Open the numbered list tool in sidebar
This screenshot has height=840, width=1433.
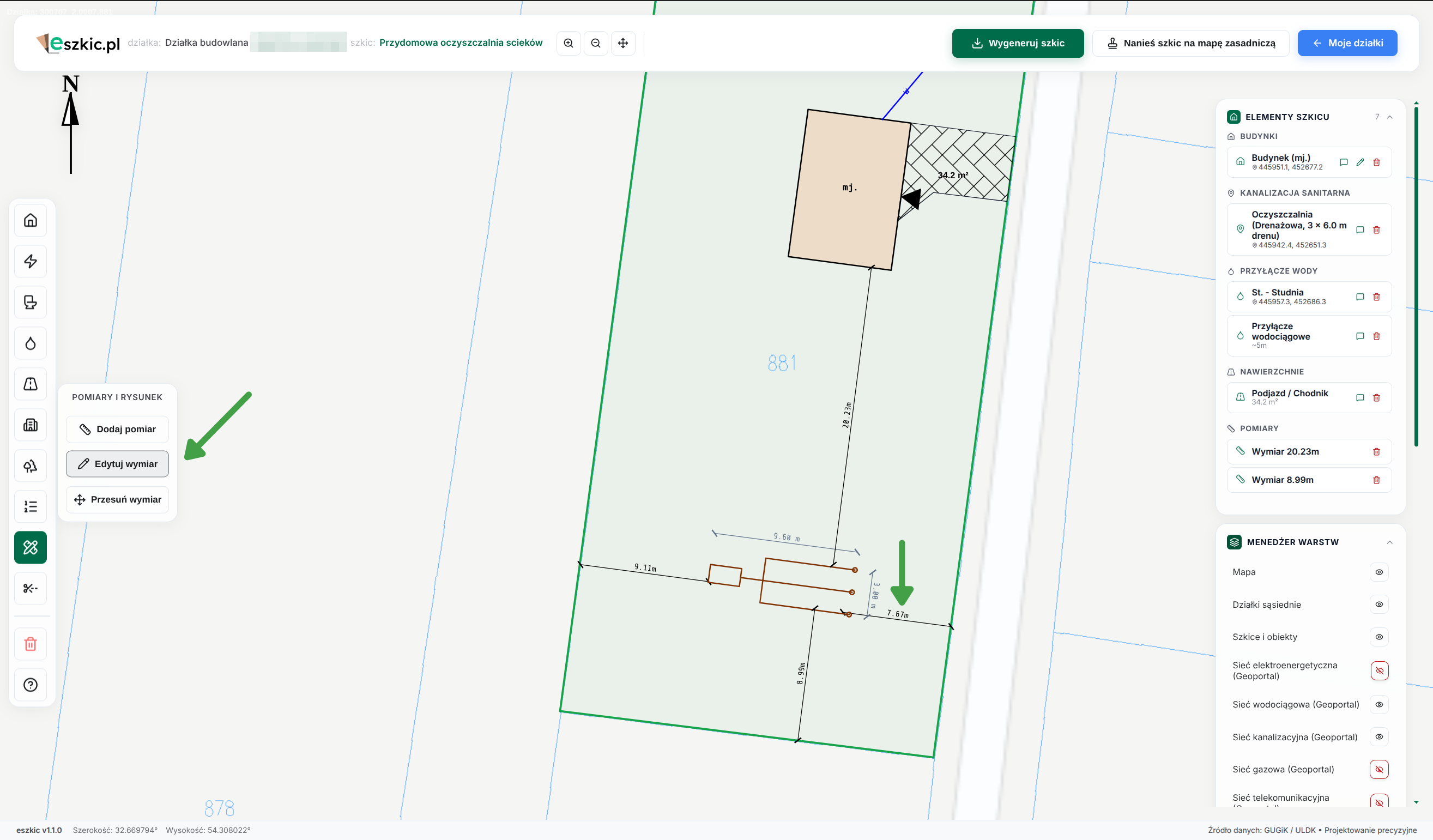click(31, 507)
